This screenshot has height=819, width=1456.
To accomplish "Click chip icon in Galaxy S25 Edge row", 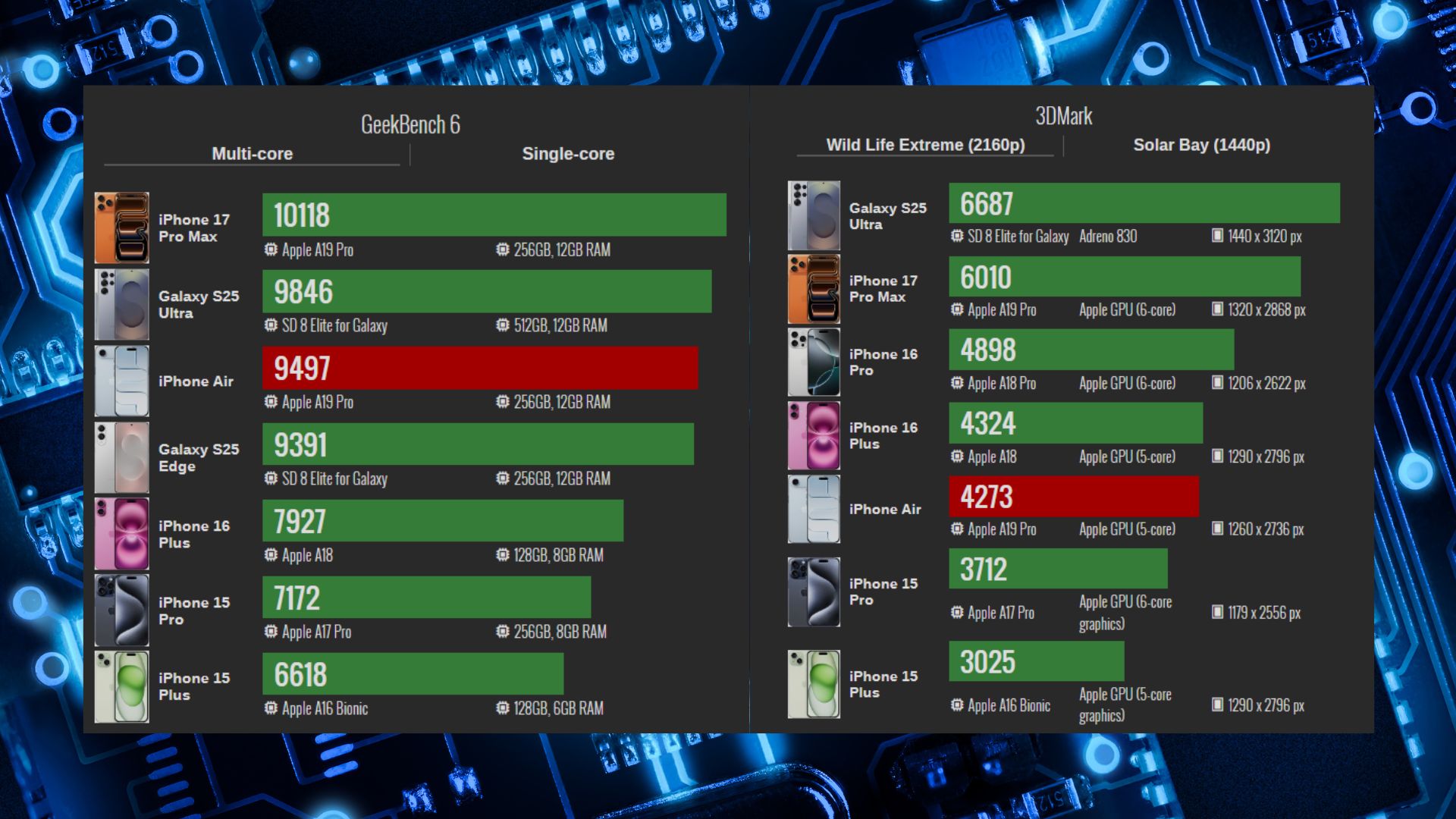I will 271,479.
